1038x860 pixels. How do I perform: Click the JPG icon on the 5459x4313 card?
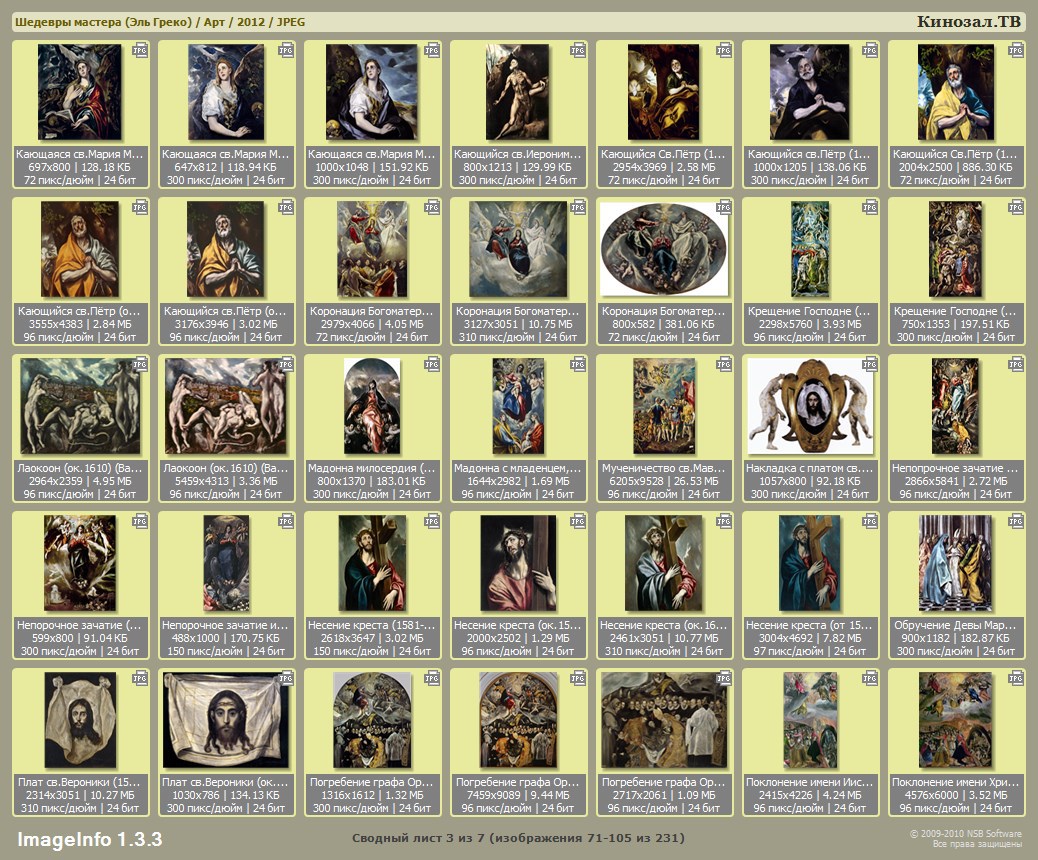click(x=286, y=364)
